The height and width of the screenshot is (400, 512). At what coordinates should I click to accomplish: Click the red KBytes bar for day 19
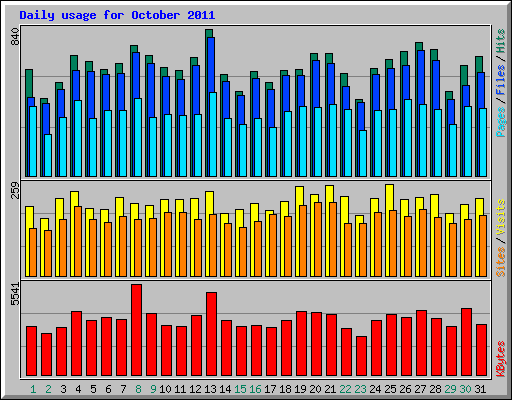(x=301, y=344)
